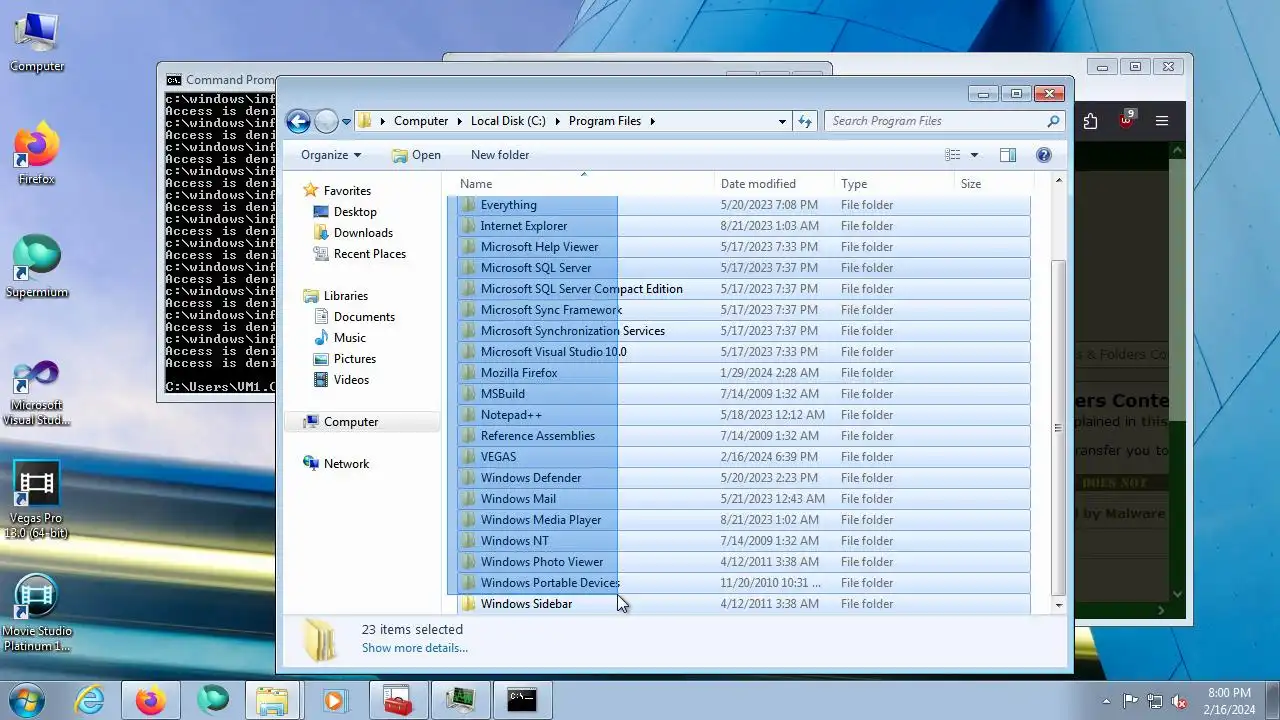Click the Open toolbar button
This screenshot has height=720, width=1280.
coord(416,155)
